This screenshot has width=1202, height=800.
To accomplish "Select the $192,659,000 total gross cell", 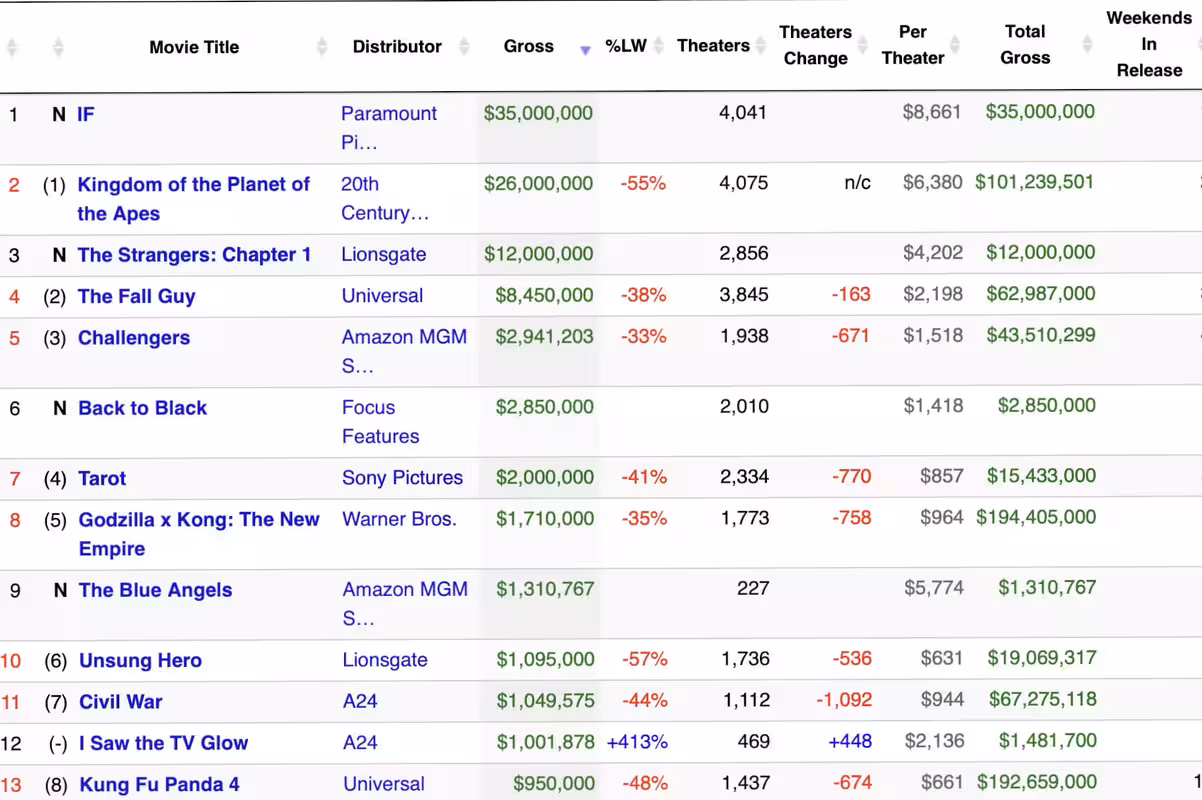I will (1037, 782).
